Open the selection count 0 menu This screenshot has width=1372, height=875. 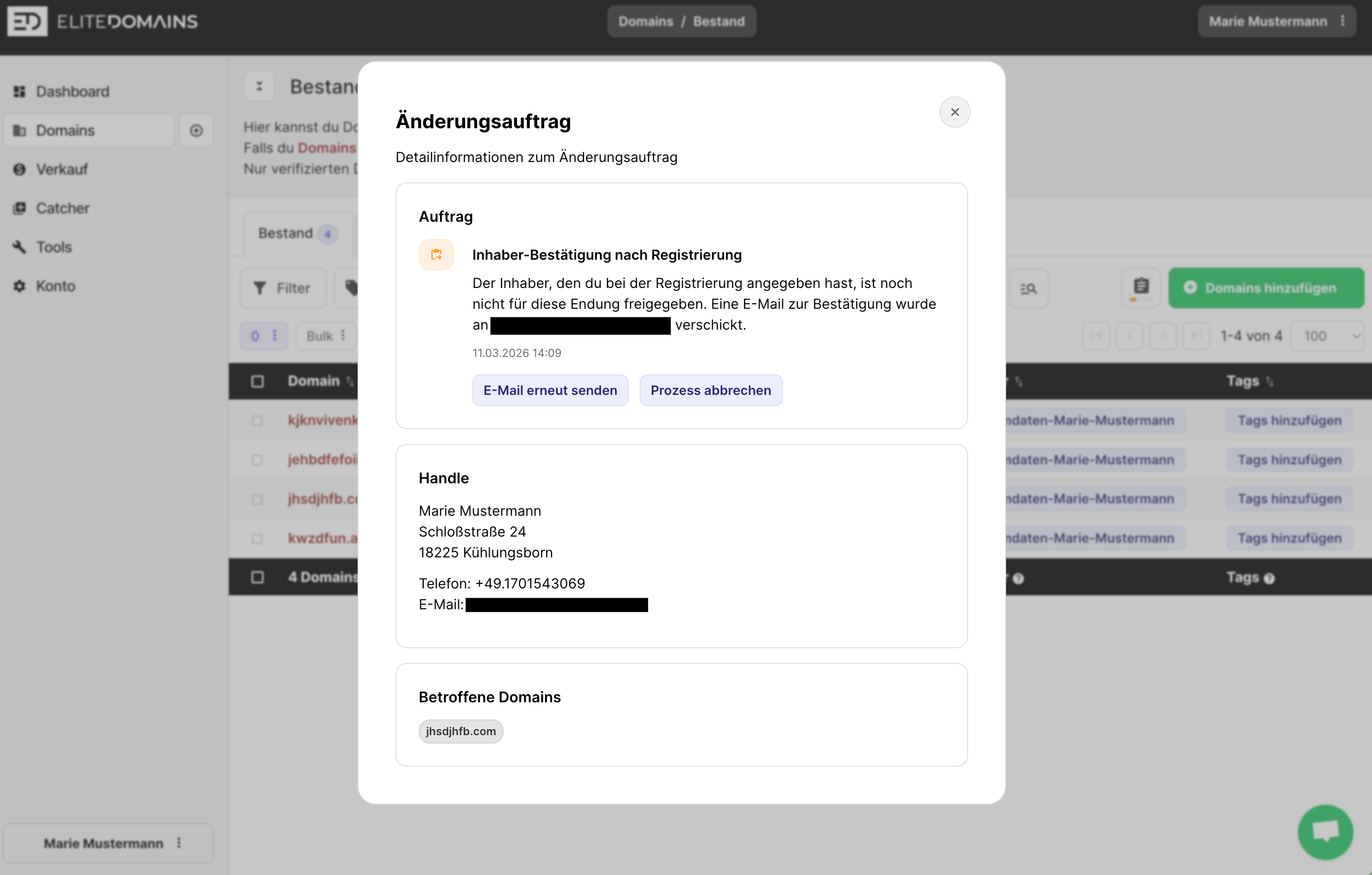tap(264, 336)
